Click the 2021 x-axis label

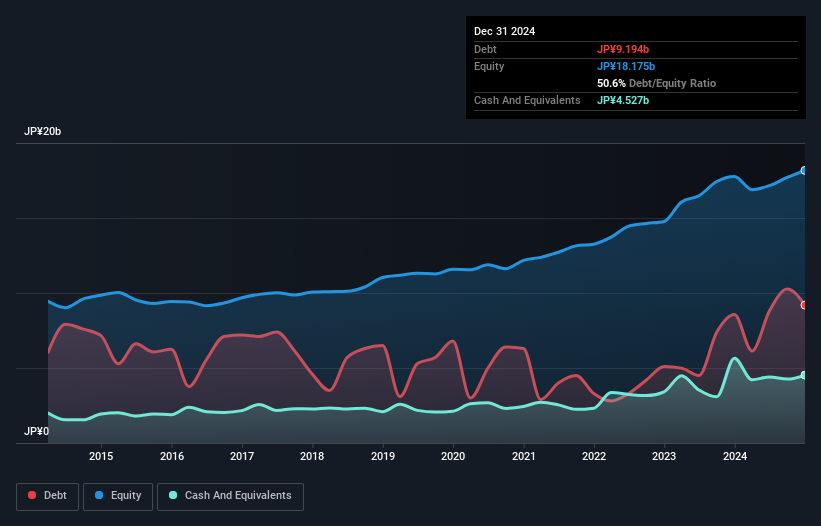tap(524, 456)
